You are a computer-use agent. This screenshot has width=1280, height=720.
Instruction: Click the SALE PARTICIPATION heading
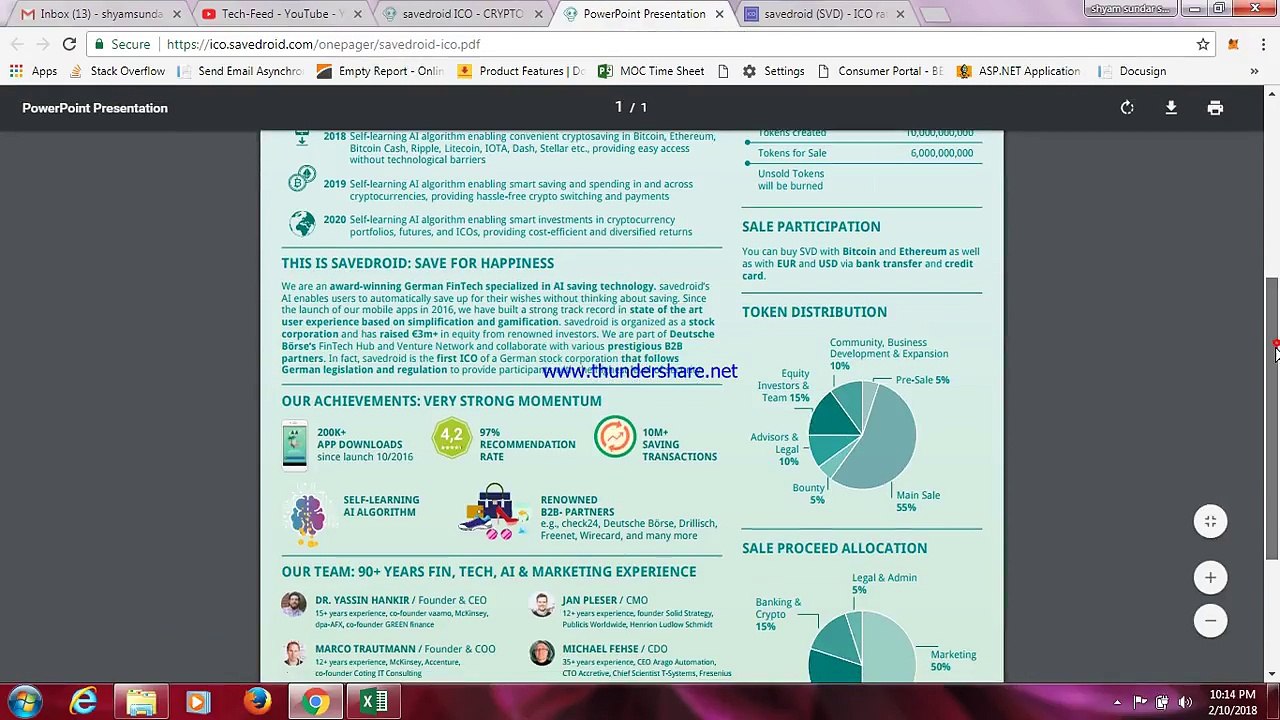tap(811, 227)
